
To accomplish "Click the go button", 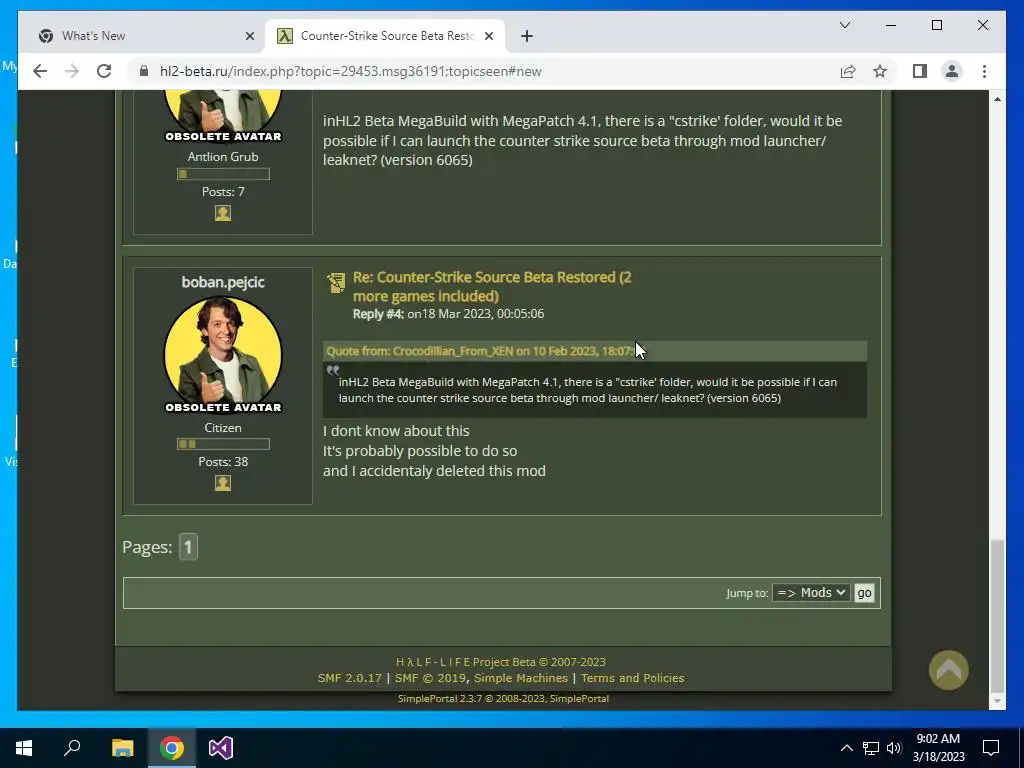I will coord(864,593).
